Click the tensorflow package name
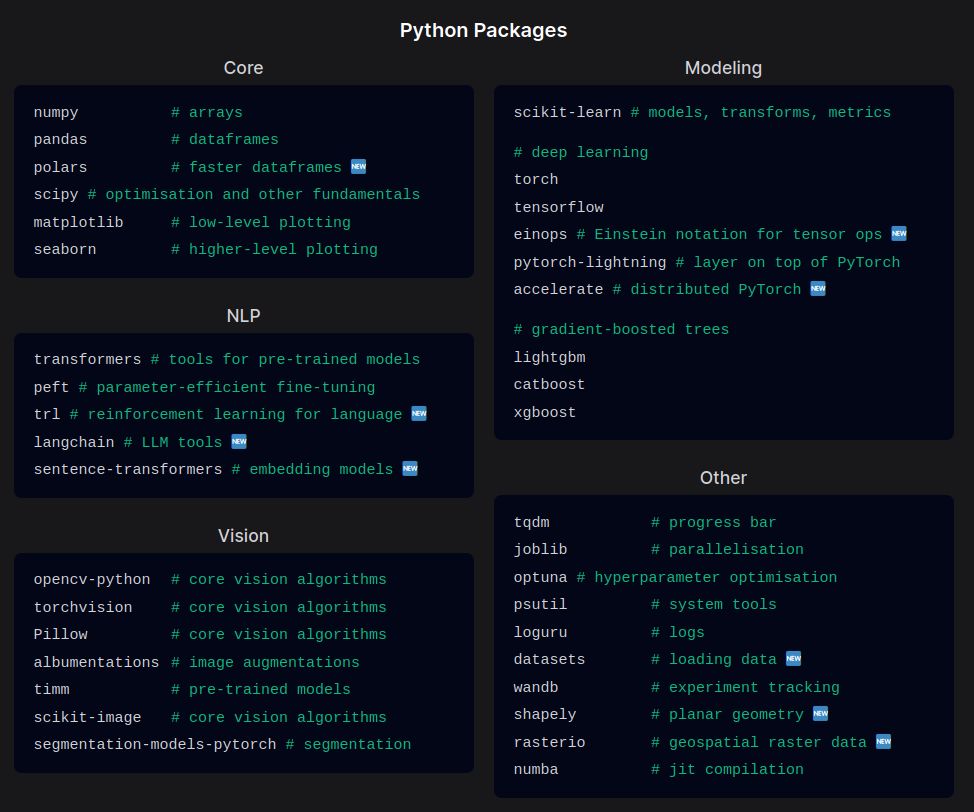The image size is (974, 812). pyautogui.click(x=558, y=208)
